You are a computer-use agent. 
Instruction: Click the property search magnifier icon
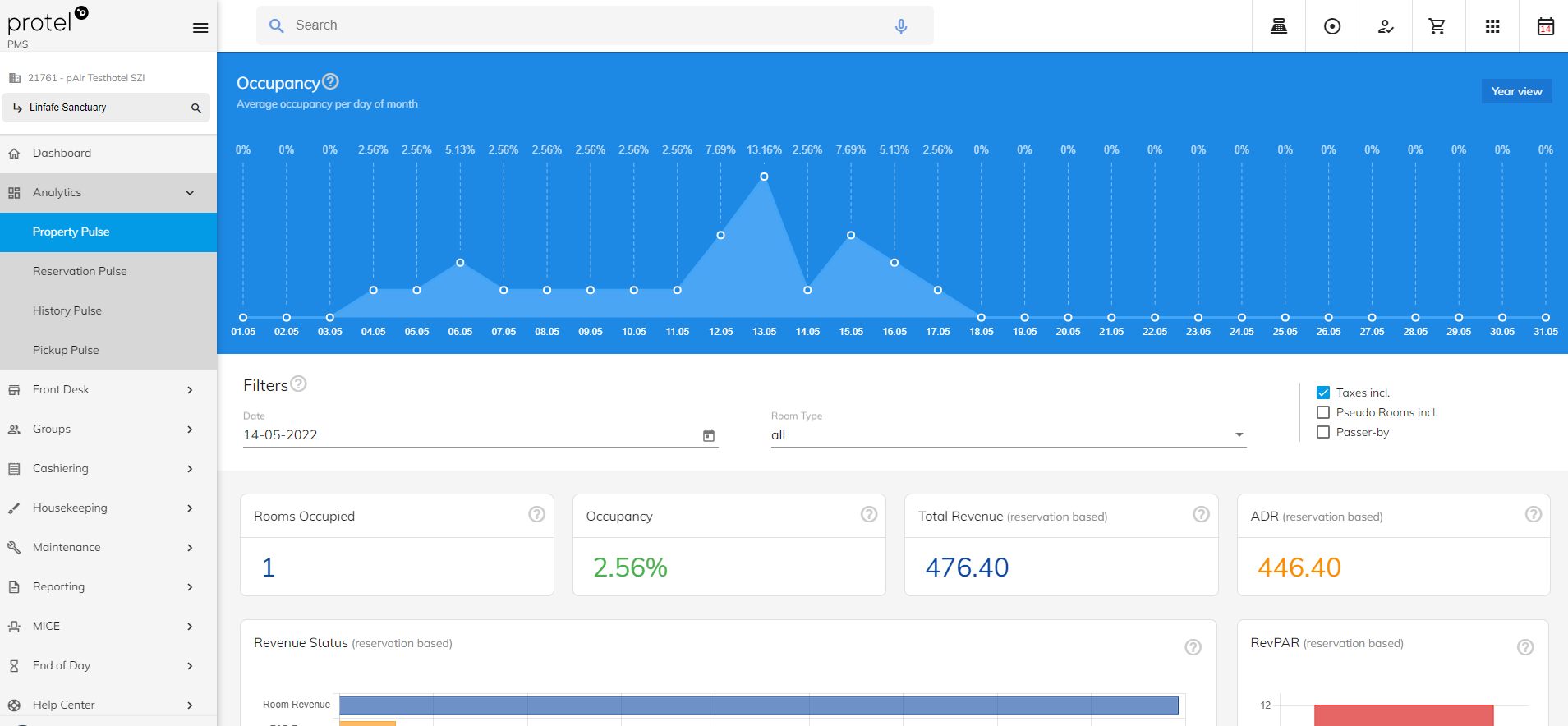coord(196,108)
